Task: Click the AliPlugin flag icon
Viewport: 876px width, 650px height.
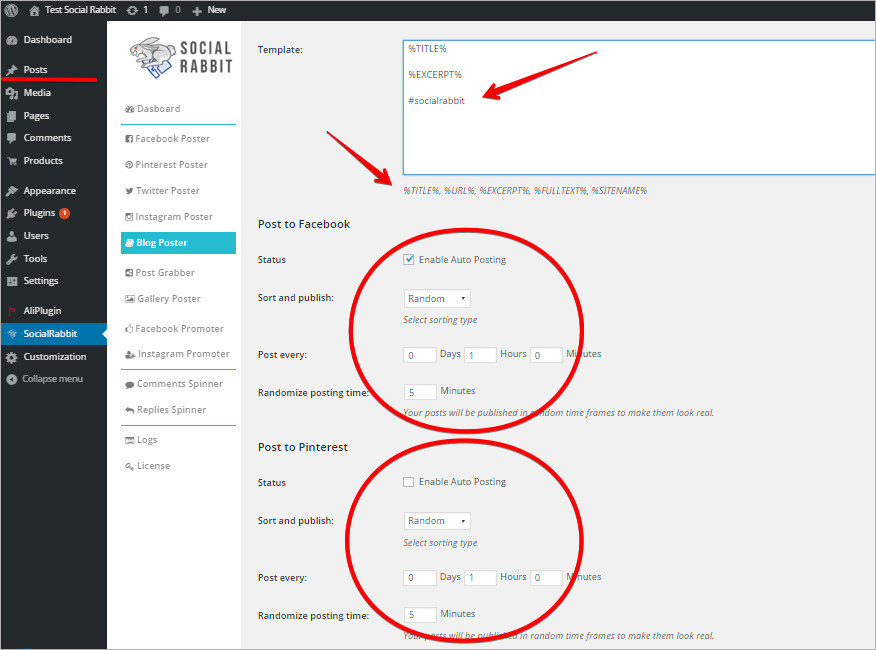Action: tap(12, 311)
